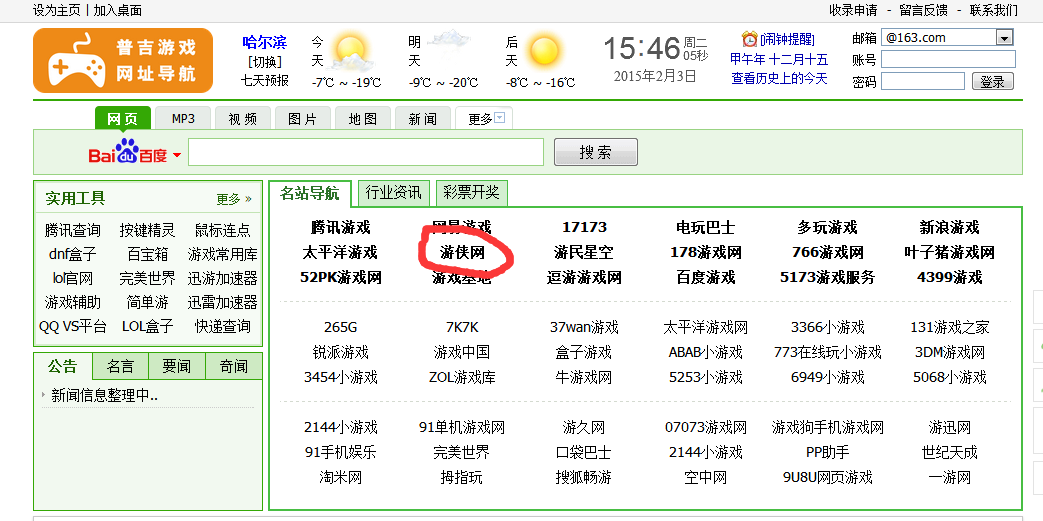Open 4399游戏 site link
Viewport: 1043px width, 521px height.
coord(949,277)
